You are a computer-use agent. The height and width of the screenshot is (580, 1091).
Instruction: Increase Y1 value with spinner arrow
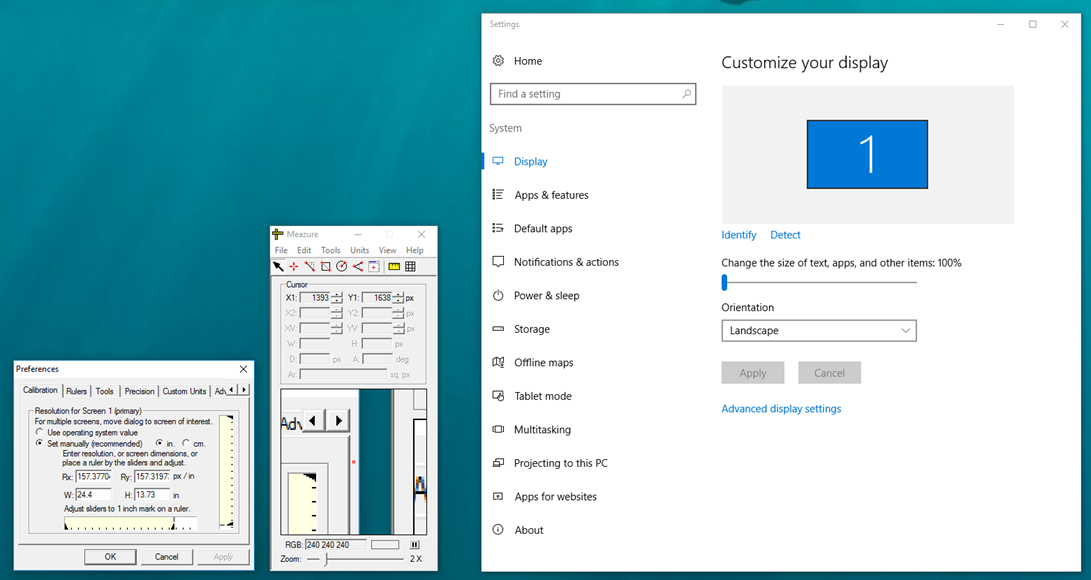[399, 293]
